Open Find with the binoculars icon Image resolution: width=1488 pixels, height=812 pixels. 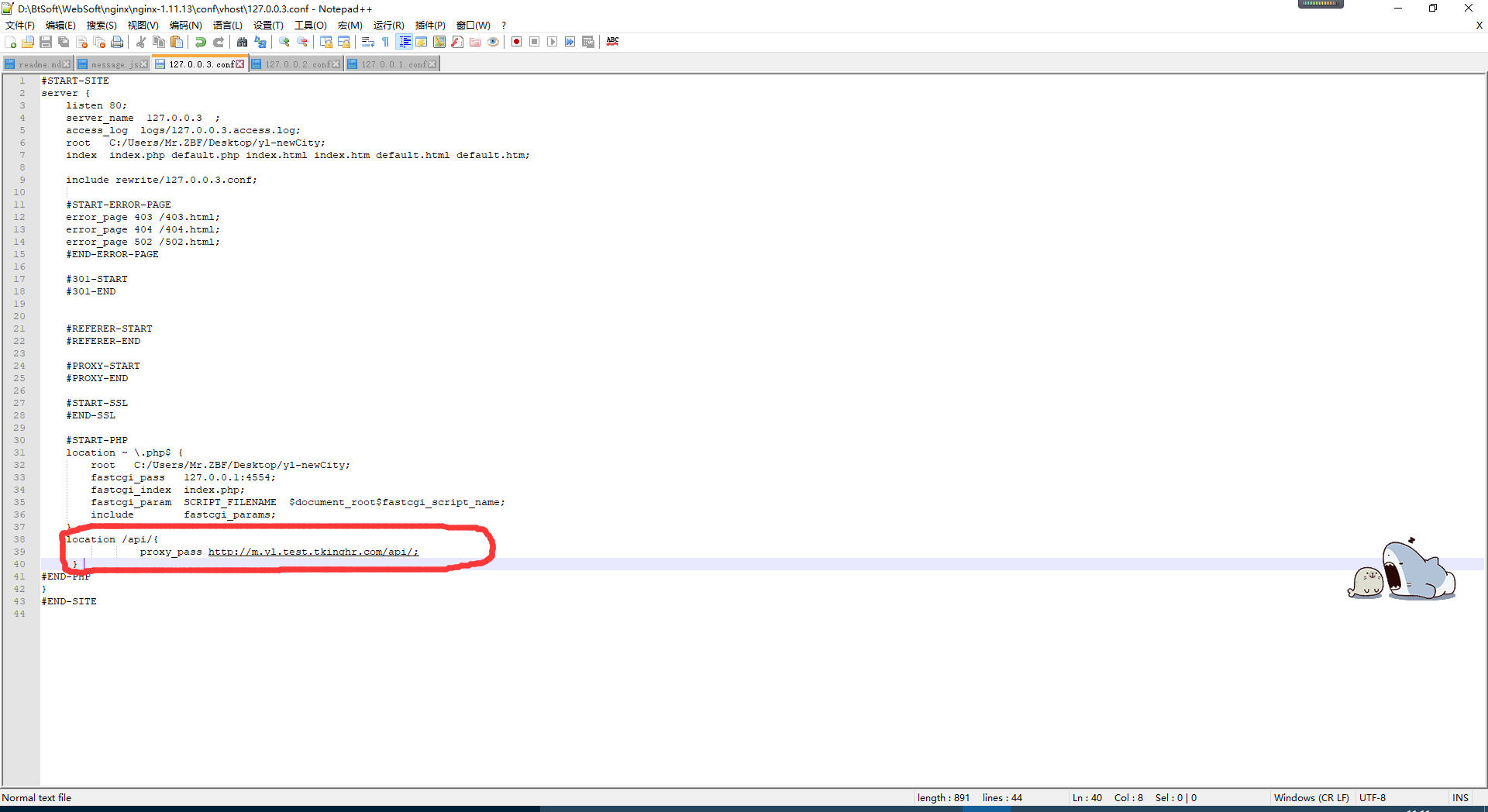pyautogui.click(x=242, y=42)
